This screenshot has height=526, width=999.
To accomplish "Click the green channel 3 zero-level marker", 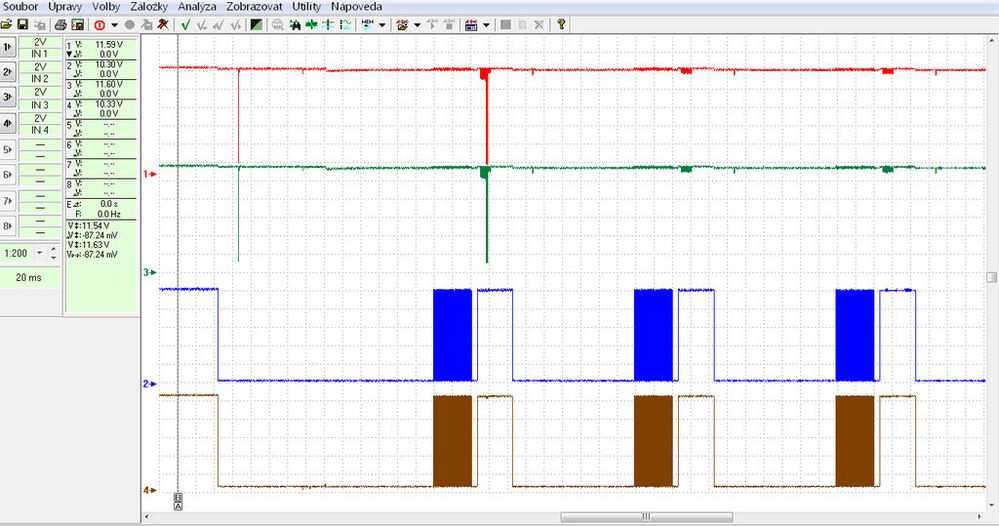I will point(150,273).
